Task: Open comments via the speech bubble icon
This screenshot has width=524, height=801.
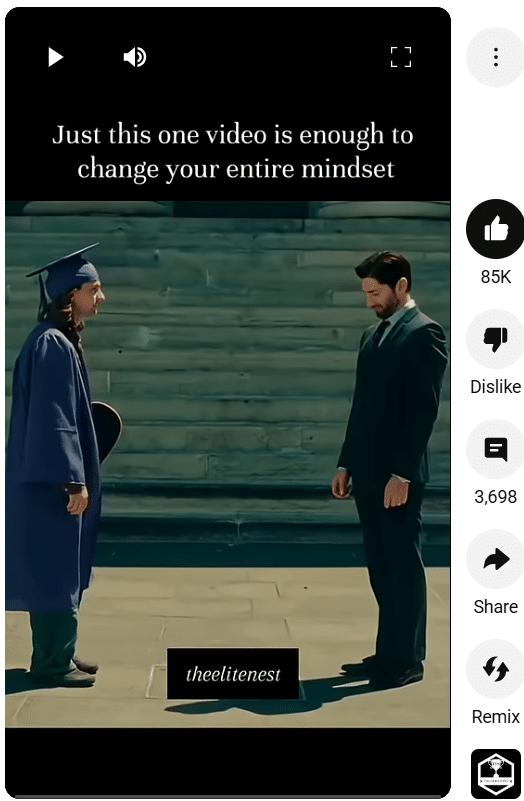Action: 496,449
